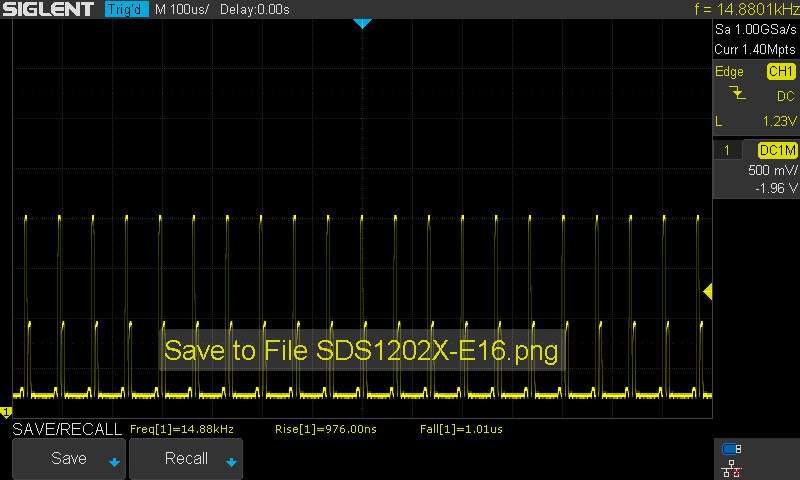Click the Save to File SDS1202X-E16.png message
The image size is (800, 480).
pyautogui.click(x=362, y=350)
